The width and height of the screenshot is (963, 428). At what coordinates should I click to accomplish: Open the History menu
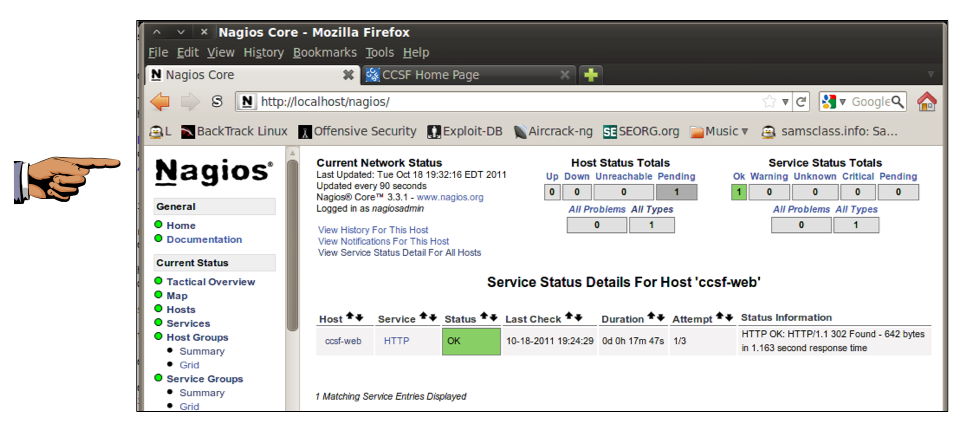click(x=263, y=53)
